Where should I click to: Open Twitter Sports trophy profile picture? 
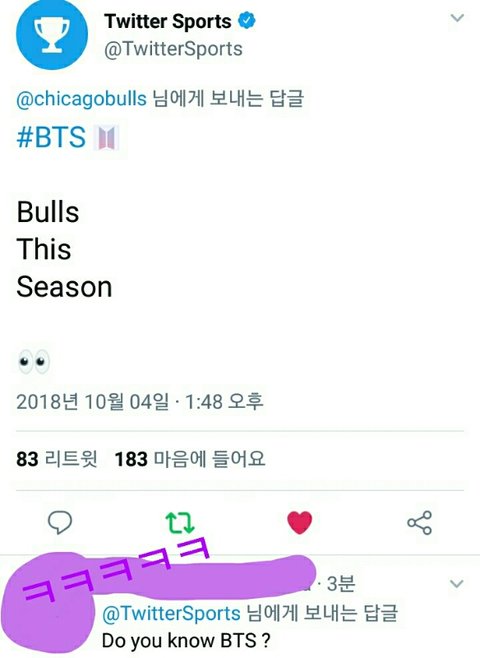tap(52, 34)
